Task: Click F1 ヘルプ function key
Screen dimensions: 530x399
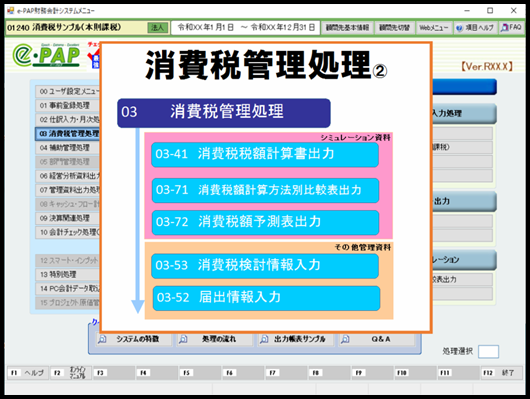Action: [28, 373]
